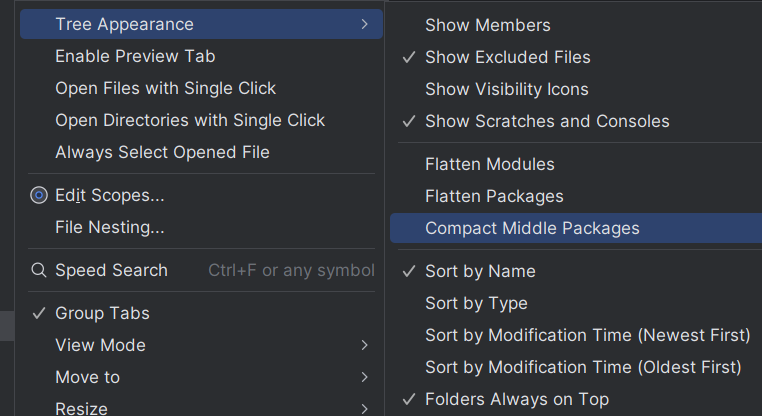
Task: Open the View Mode submenu
Action: click(x=100, y=345)
